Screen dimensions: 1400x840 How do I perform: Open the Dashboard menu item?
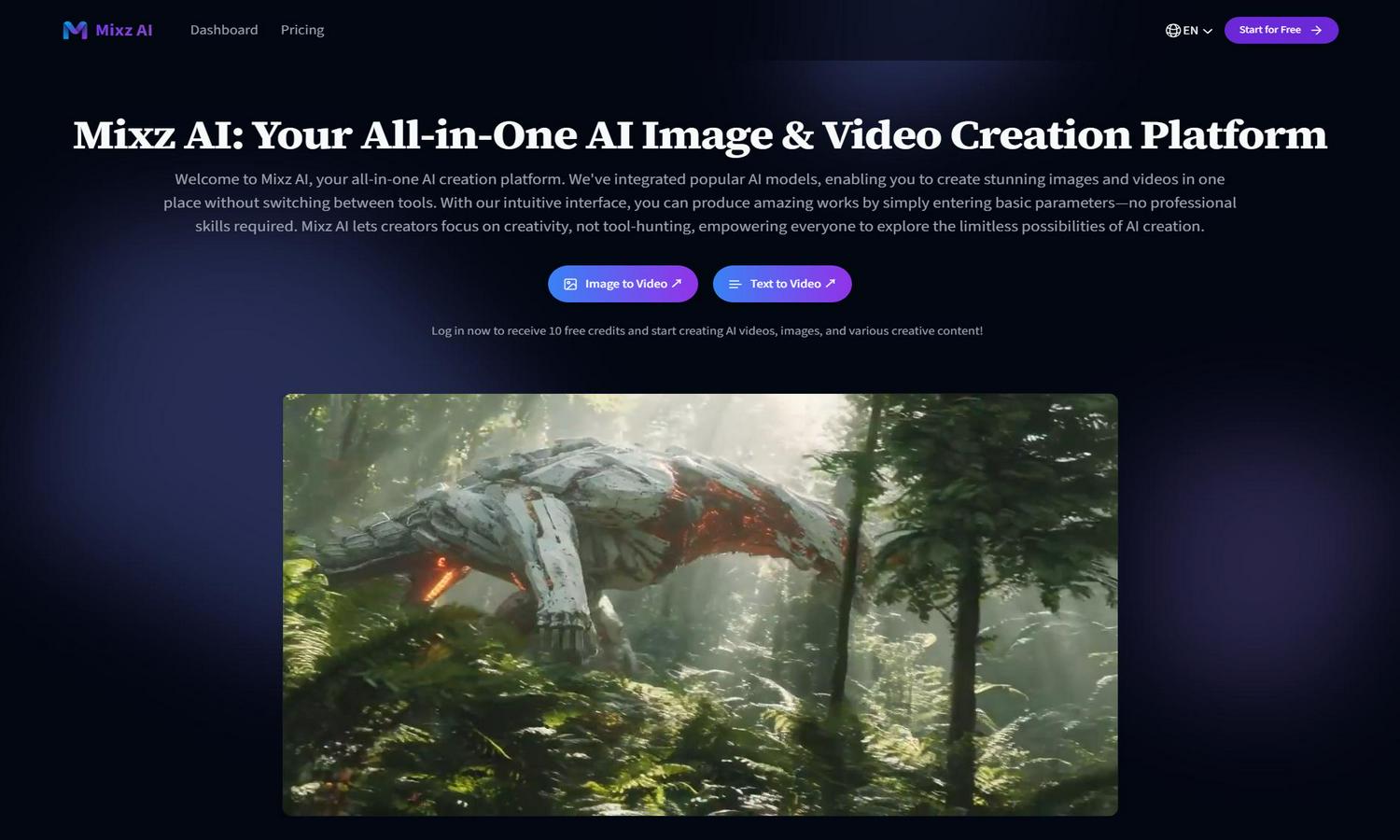(224, 30)
